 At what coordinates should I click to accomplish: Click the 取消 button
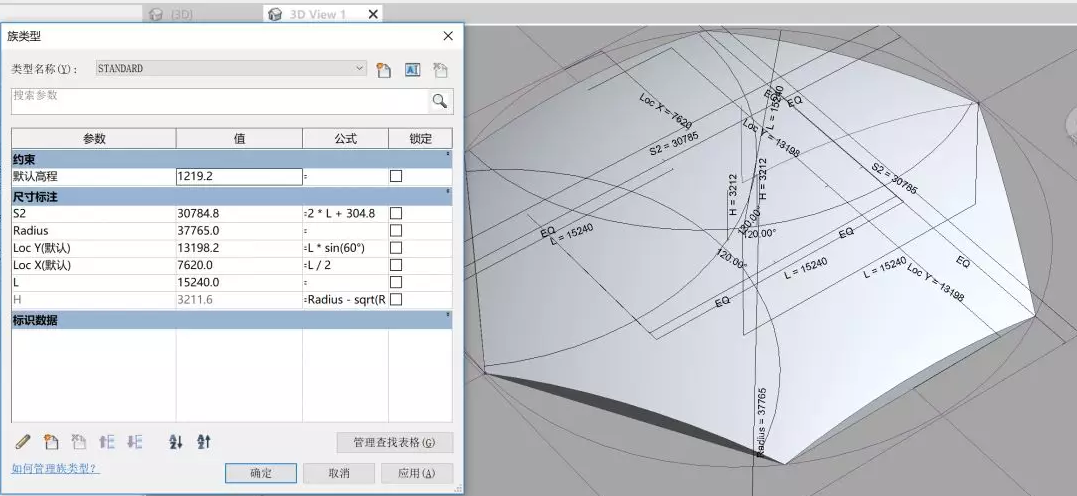pos(339,473)
